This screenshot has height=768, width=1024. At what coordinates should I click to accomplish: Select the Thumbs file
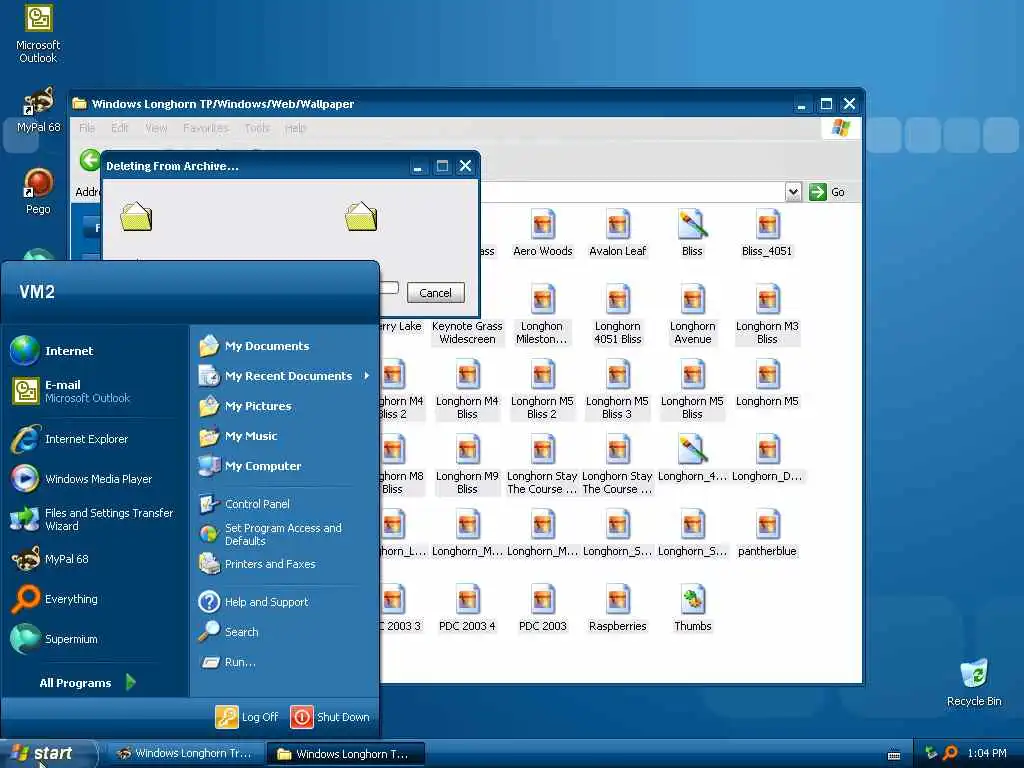coord(692,609)
